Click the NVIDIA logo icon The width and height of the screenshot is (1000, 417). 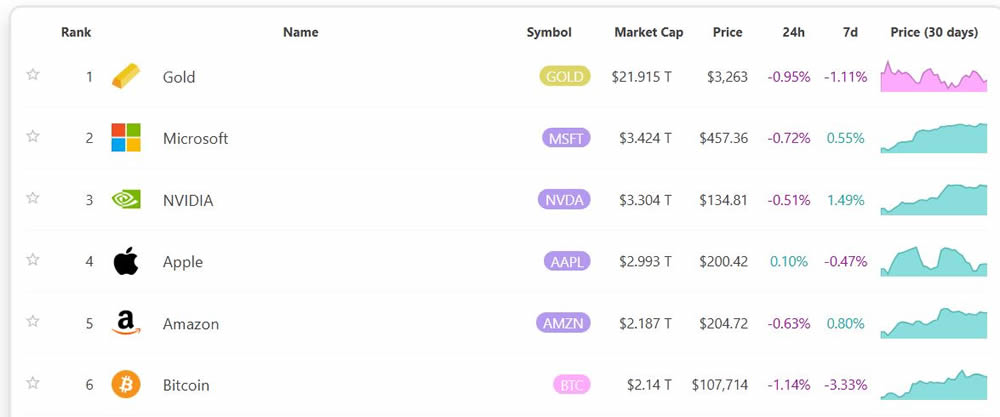[x=126, y=199]
